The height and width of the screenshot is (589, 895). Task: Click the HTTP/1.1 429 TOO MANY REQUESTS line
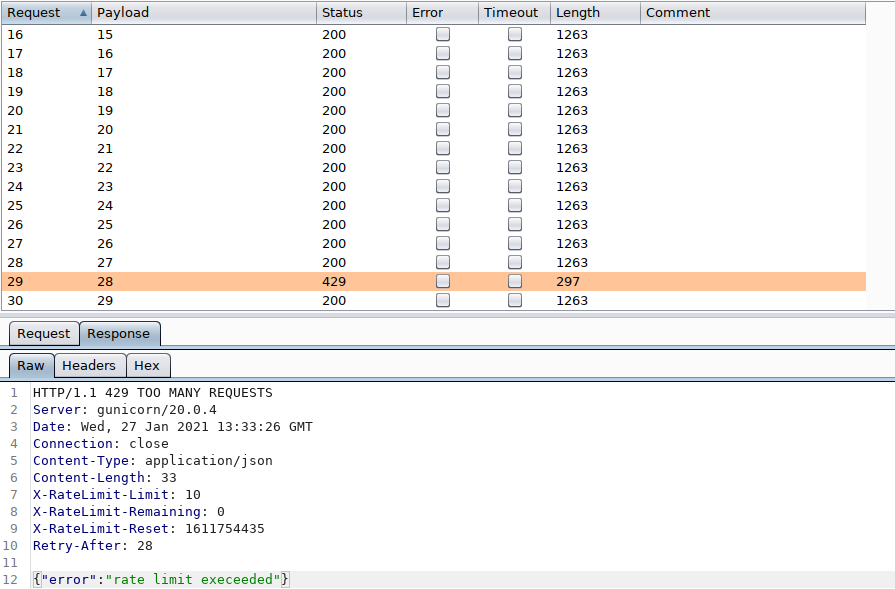152,393
